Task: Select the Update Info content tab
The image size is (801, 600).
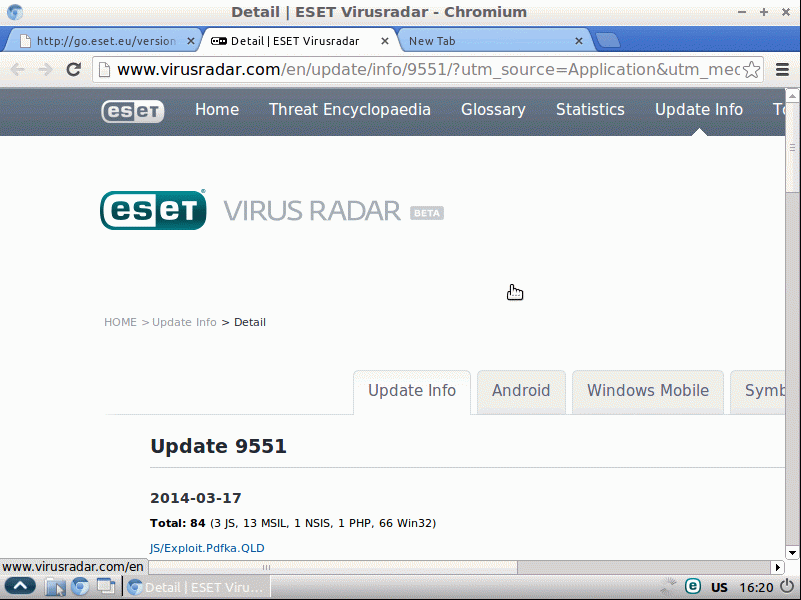Action: coord(412,391)
